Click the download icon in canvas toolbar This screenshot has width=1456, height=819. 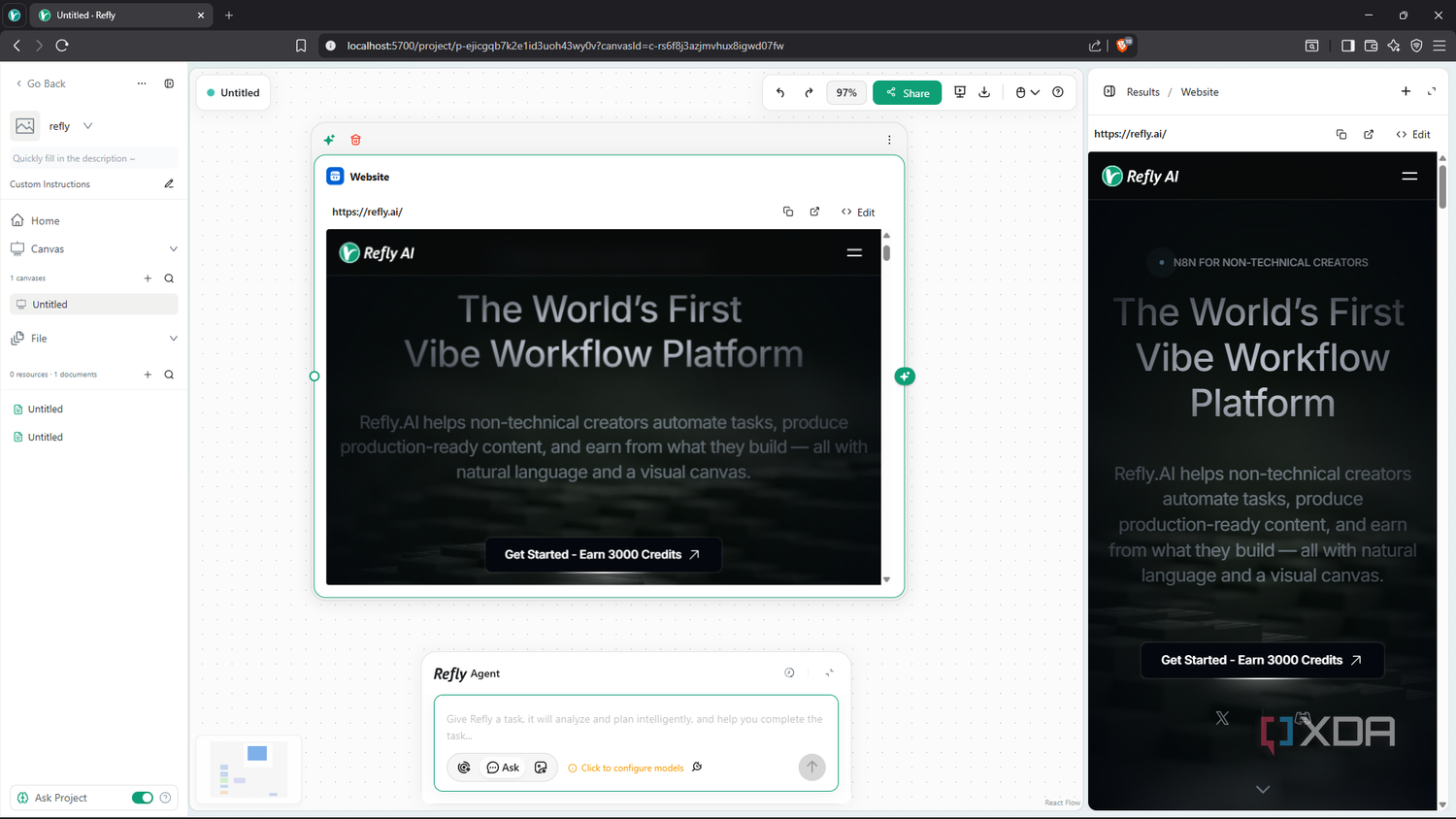[984, 92]
